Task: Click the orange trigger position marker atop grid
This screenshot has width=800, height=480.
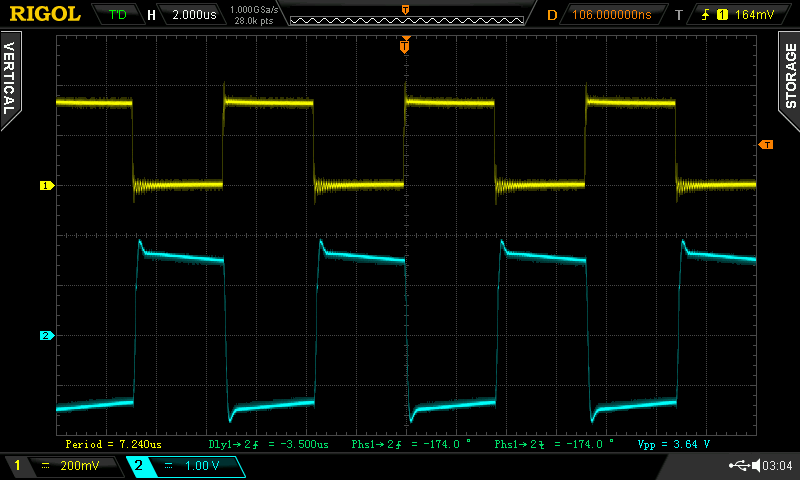Action: [x=405, y=46]
